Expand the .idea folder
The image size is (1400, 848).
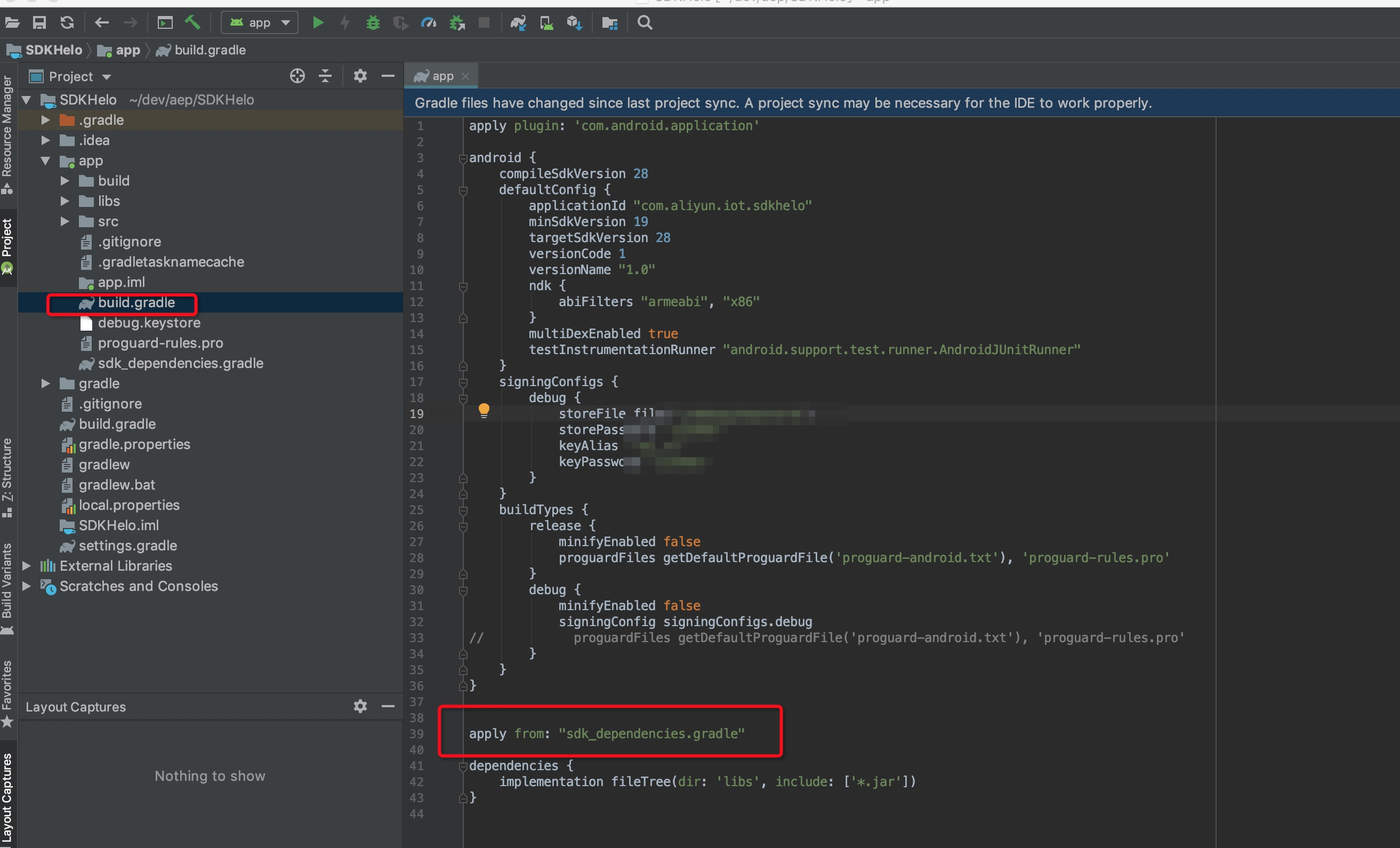click(45, 140)
